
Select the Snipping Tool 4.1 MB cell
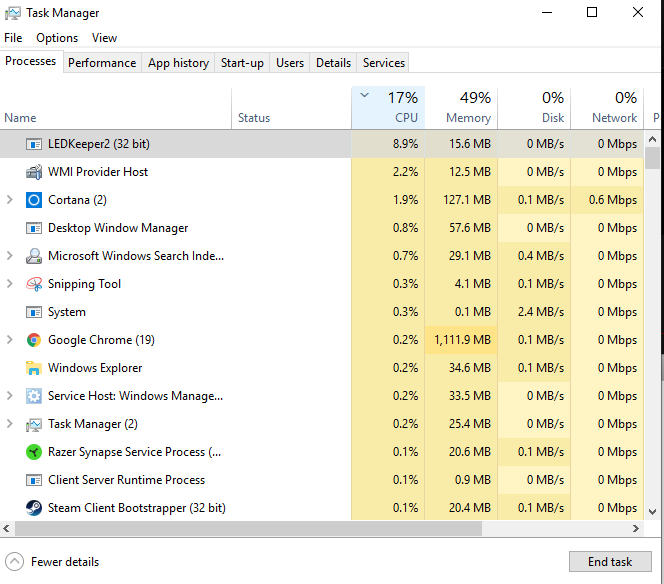(x=461, y=284)
